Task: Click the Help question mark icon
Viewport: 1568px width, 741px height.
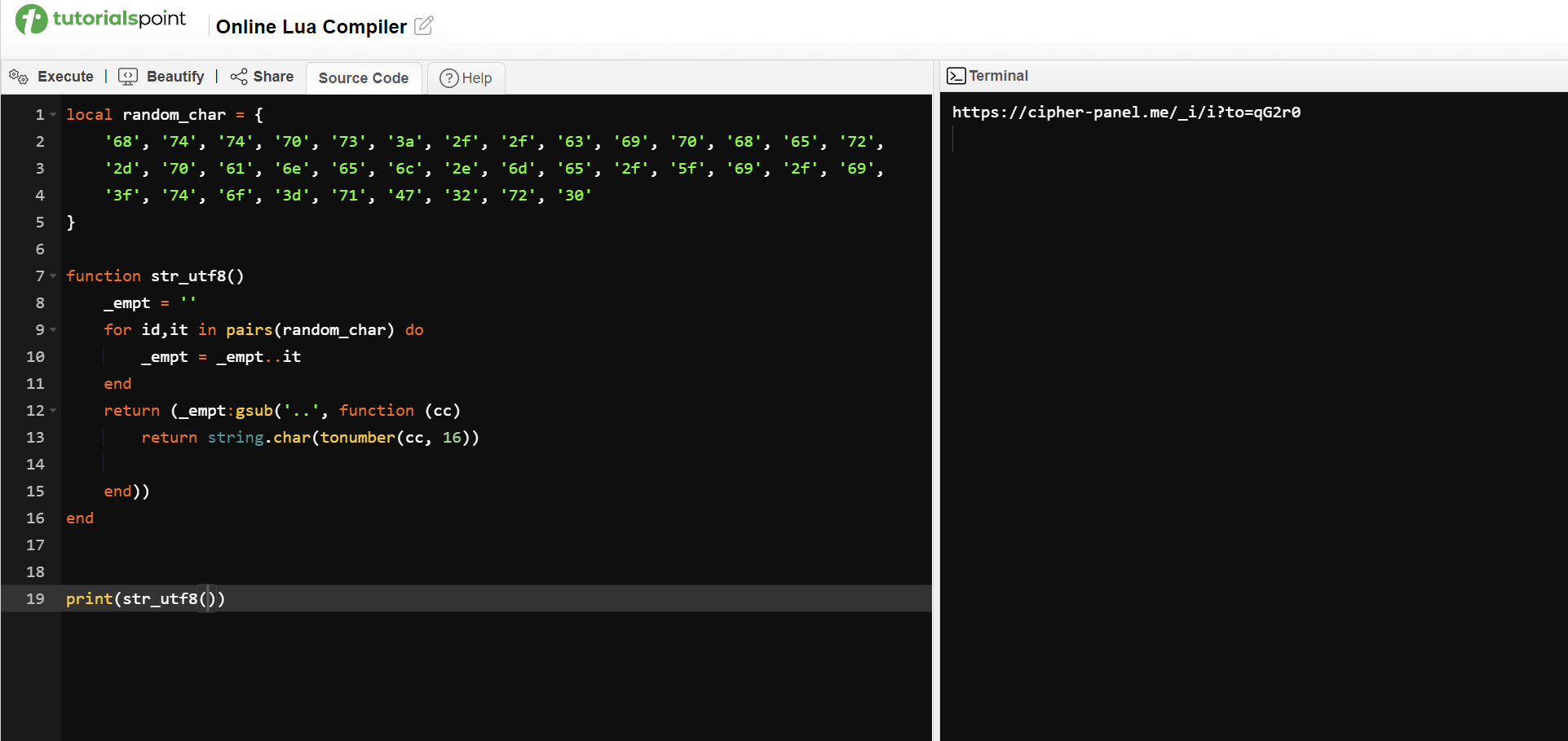Action: click(448, 78)
